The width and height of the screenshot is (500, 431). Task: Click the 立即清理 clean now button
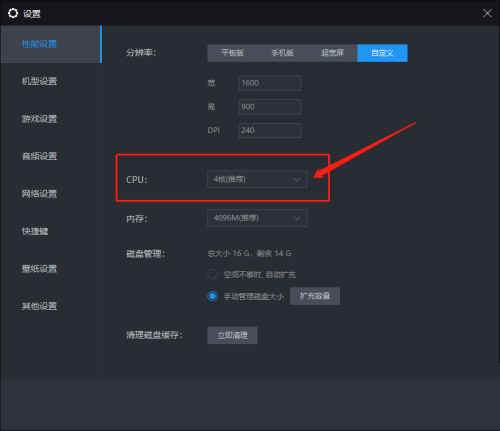click(x=232, y=335)
